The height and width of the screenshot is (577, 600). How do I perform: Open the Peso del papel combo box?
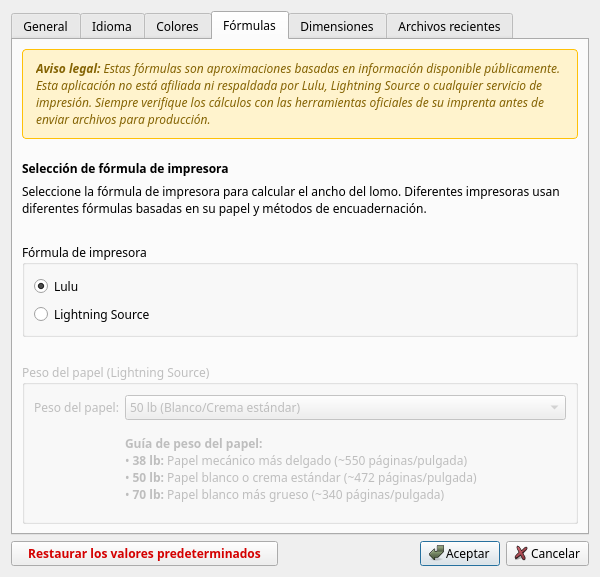coord(345,408)
